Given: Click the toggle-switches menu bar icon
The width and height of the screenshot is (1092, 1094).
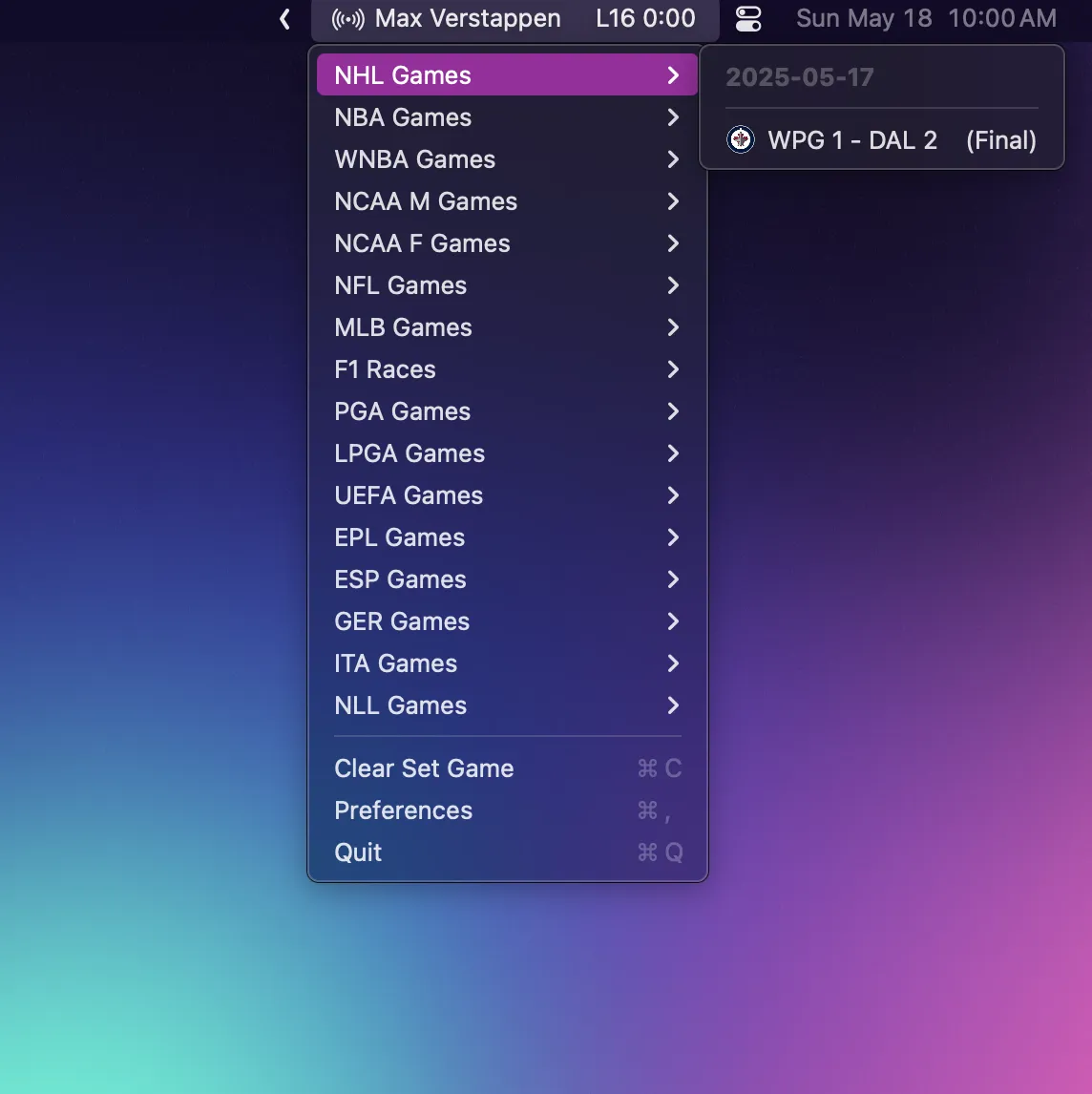Looking at the screenshot, I should pos(748,18).
